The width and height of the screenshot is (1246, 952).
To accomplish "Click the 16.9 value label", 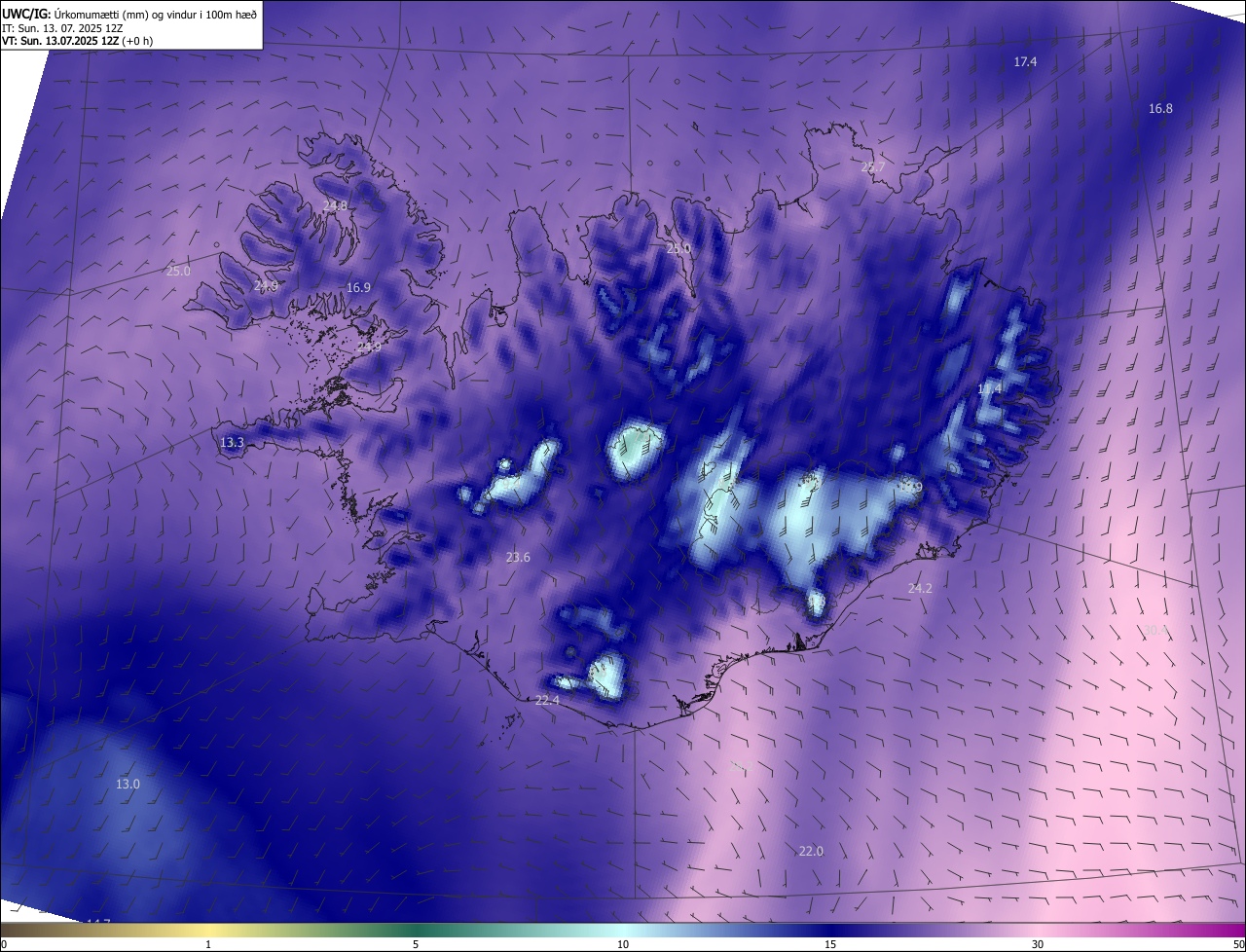I will (x=358, y=288).
